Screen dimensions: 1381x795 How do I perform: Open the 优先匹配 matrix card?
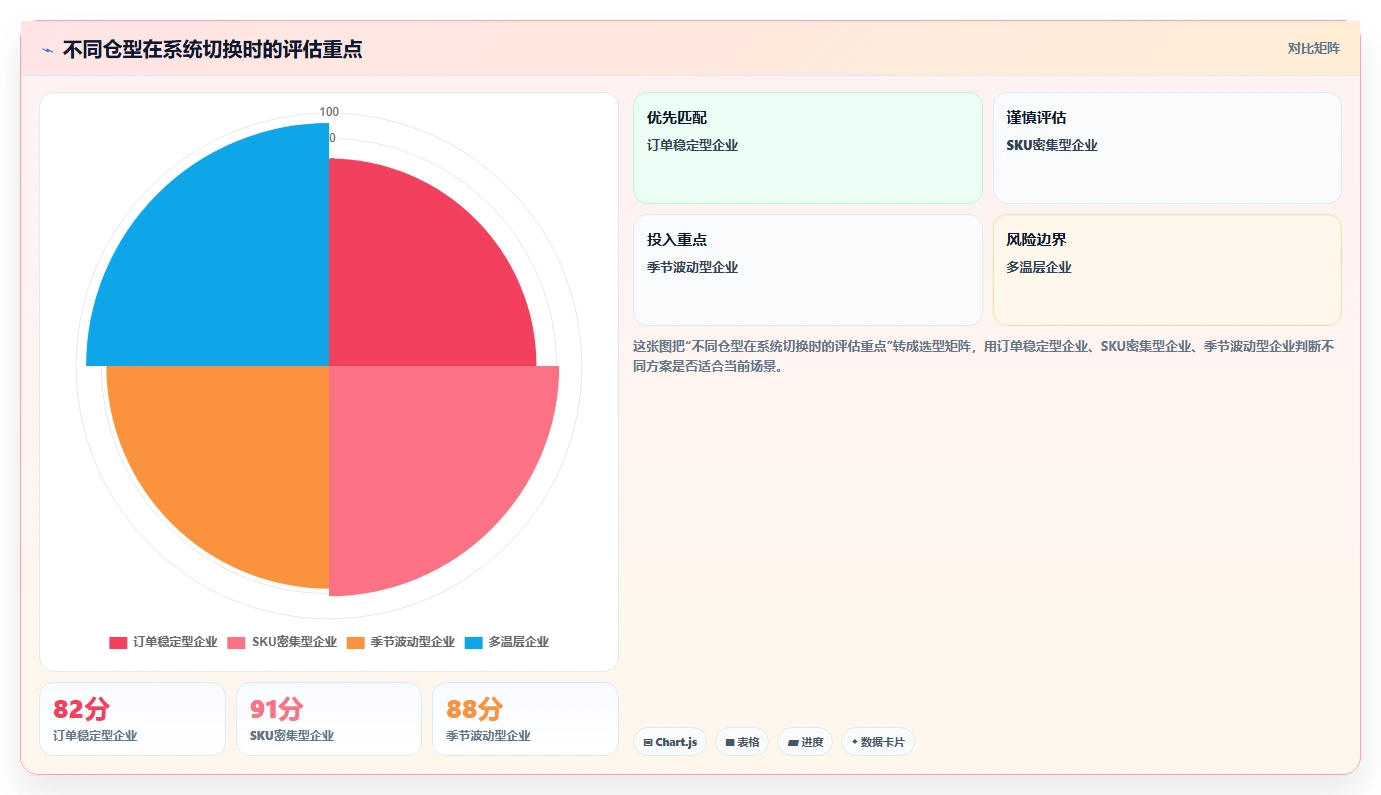pyautogui.click(x=808, y=148)
